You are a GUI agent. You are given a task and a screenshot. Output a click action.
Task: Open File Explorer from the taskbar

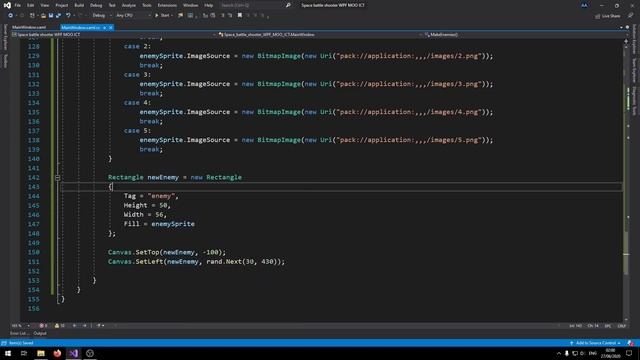pyautogui.click(x=41, y=353)
